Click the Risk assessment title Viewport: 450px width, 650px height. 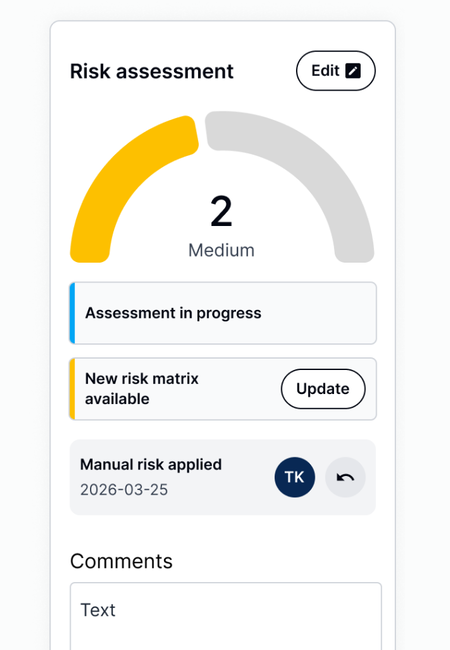[152, 71]
